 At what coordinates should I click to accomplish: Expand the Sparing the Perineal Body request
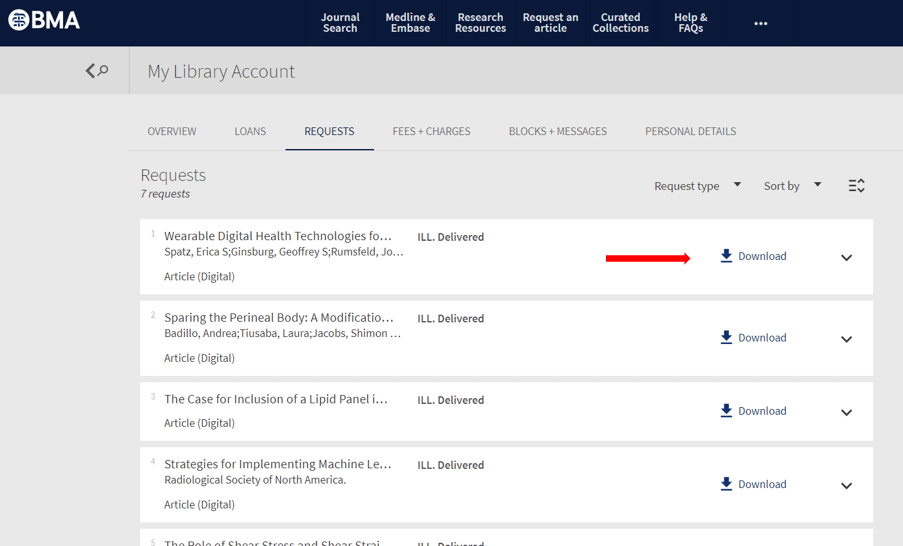(x=846, y=339)
